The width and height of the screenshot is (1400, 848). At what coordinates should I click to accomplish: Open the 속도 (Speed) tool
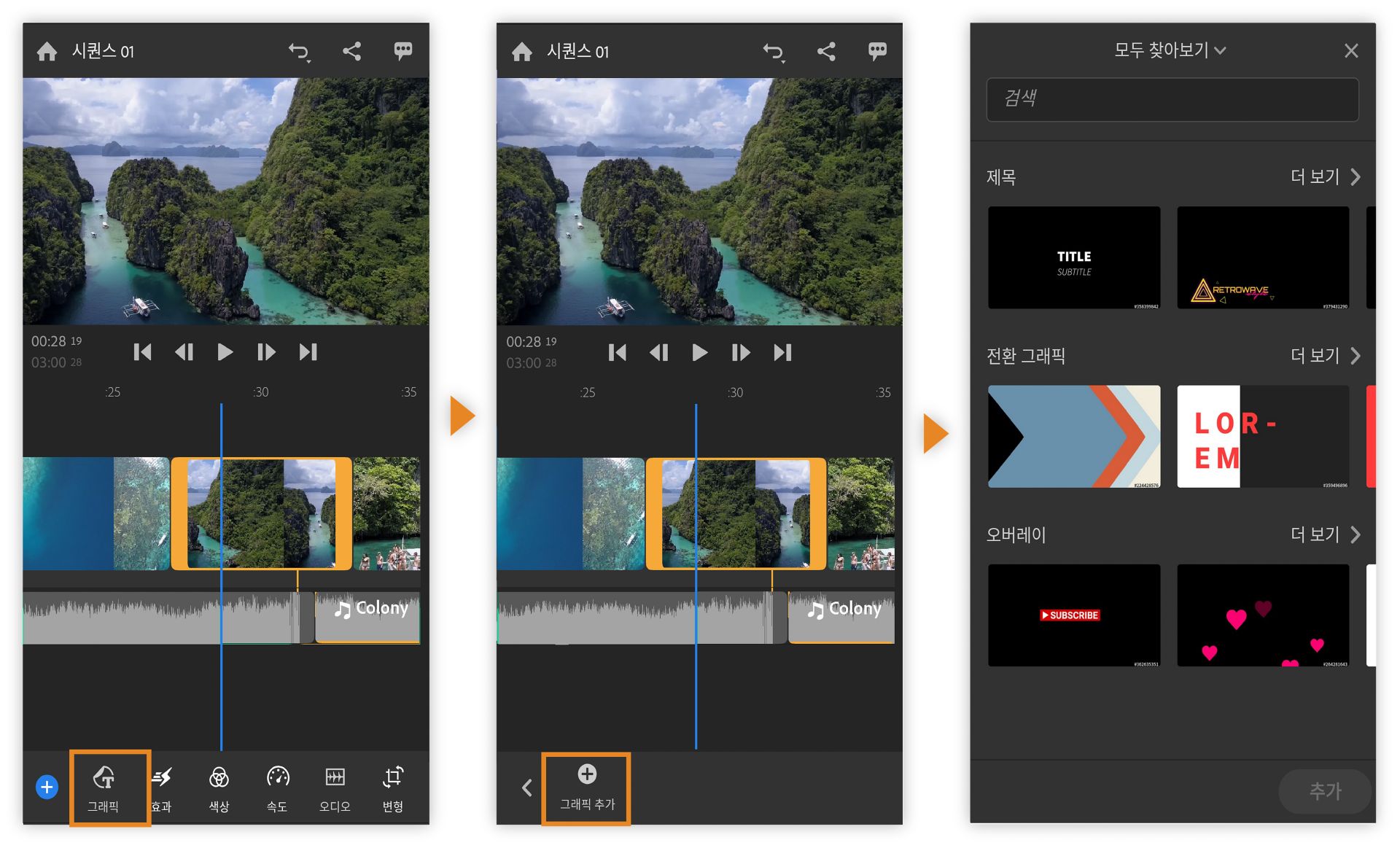click(x=277, y=787)
